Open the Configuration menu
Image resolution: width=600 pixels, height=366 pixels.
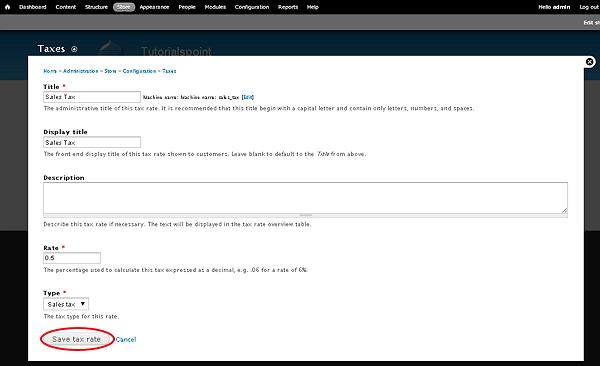point(252,7)
